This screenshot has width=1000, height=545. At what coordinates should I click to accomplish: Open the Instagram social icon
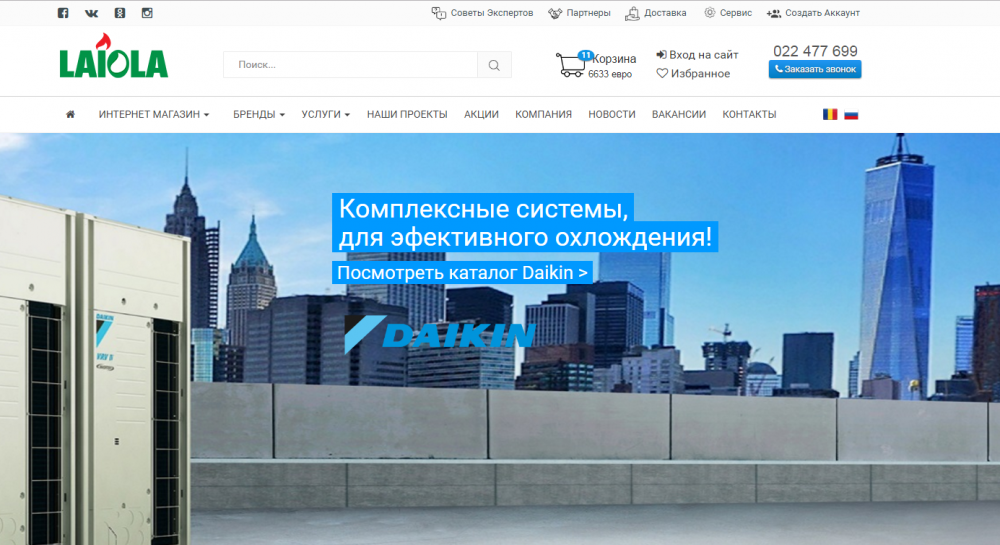point(147,13)
